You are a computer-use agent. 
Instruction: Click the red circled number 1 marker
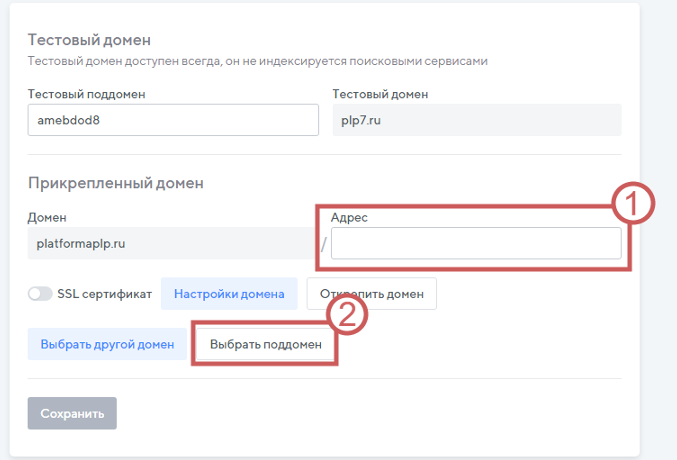(633, 205)
